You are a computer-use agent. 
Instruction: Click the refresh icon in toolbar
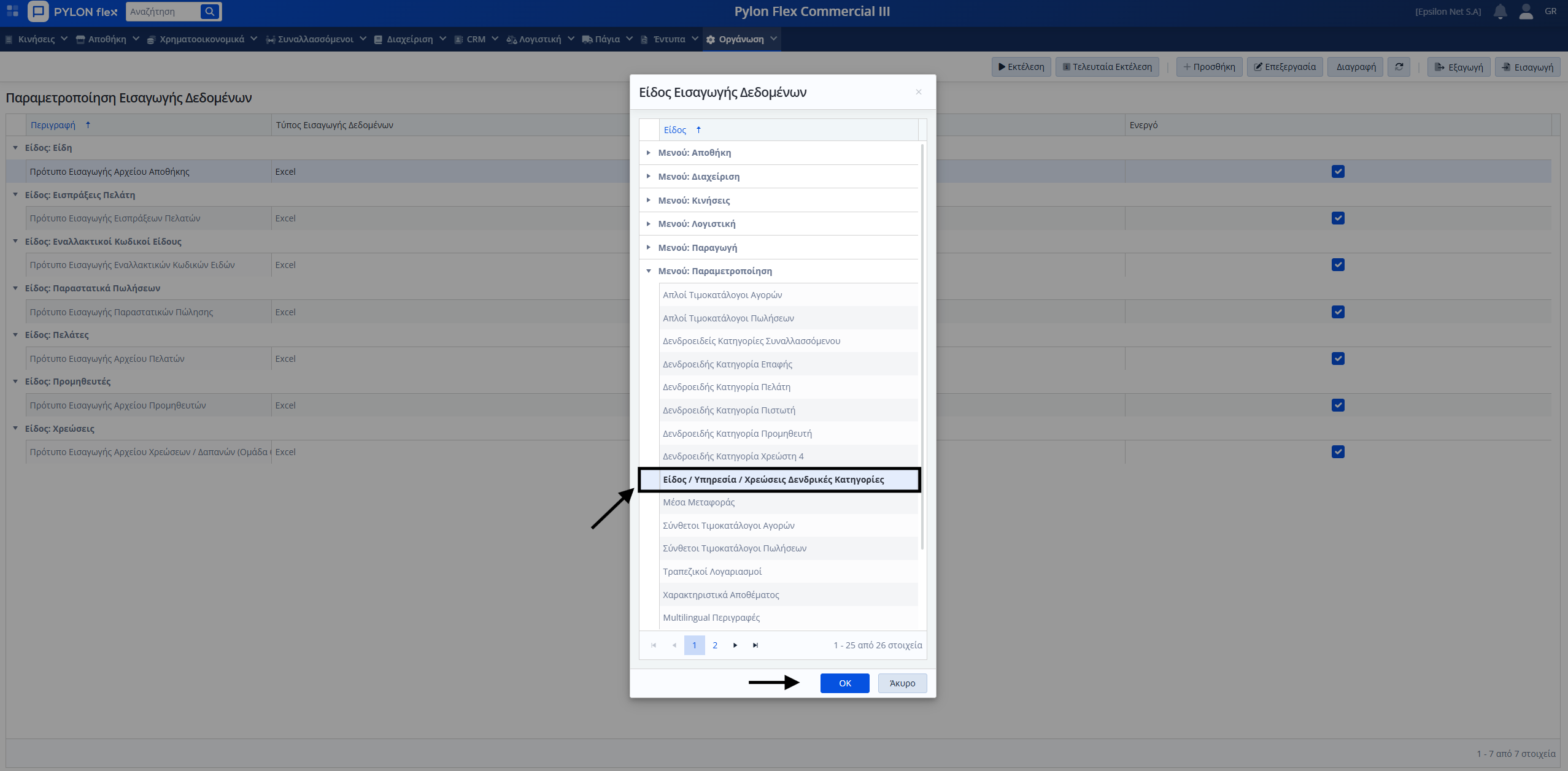[x=1399, y=67]
